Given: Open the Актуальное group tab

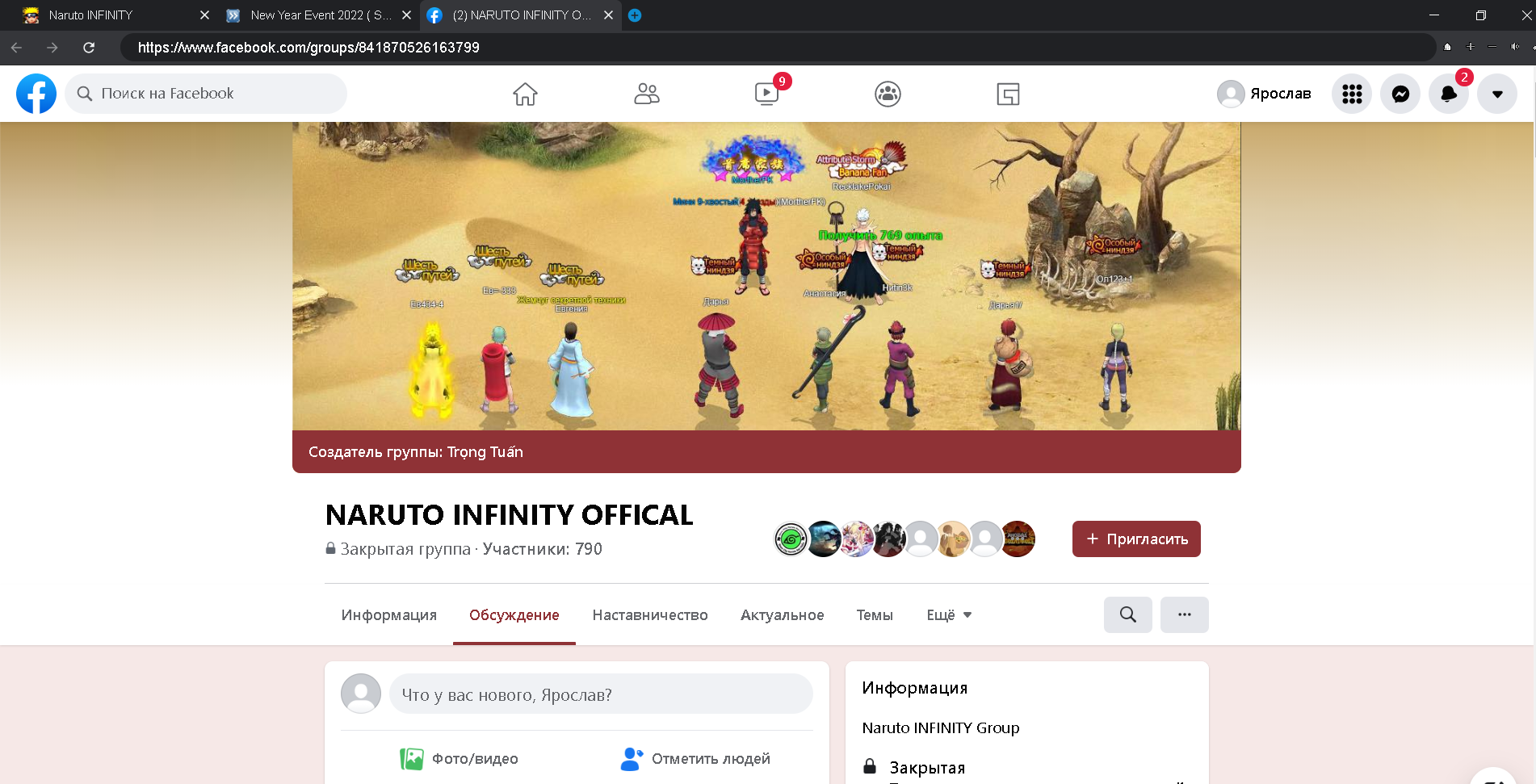Looking at the screenshot, I should pos(782,615).
